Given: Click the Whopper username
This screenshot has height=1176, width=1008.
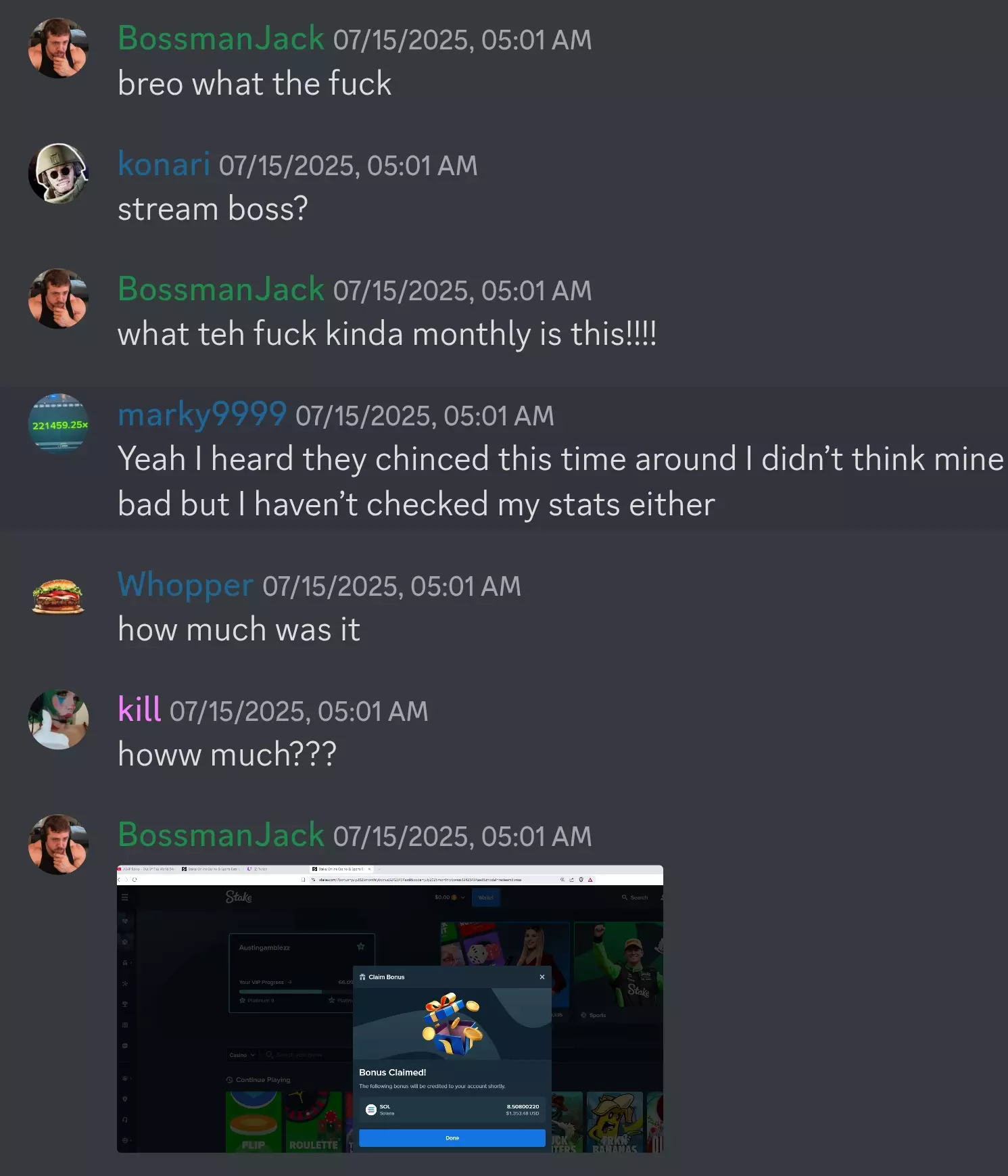Looking at the screenshot, I should pyautogui.click(x=185, y=585).
